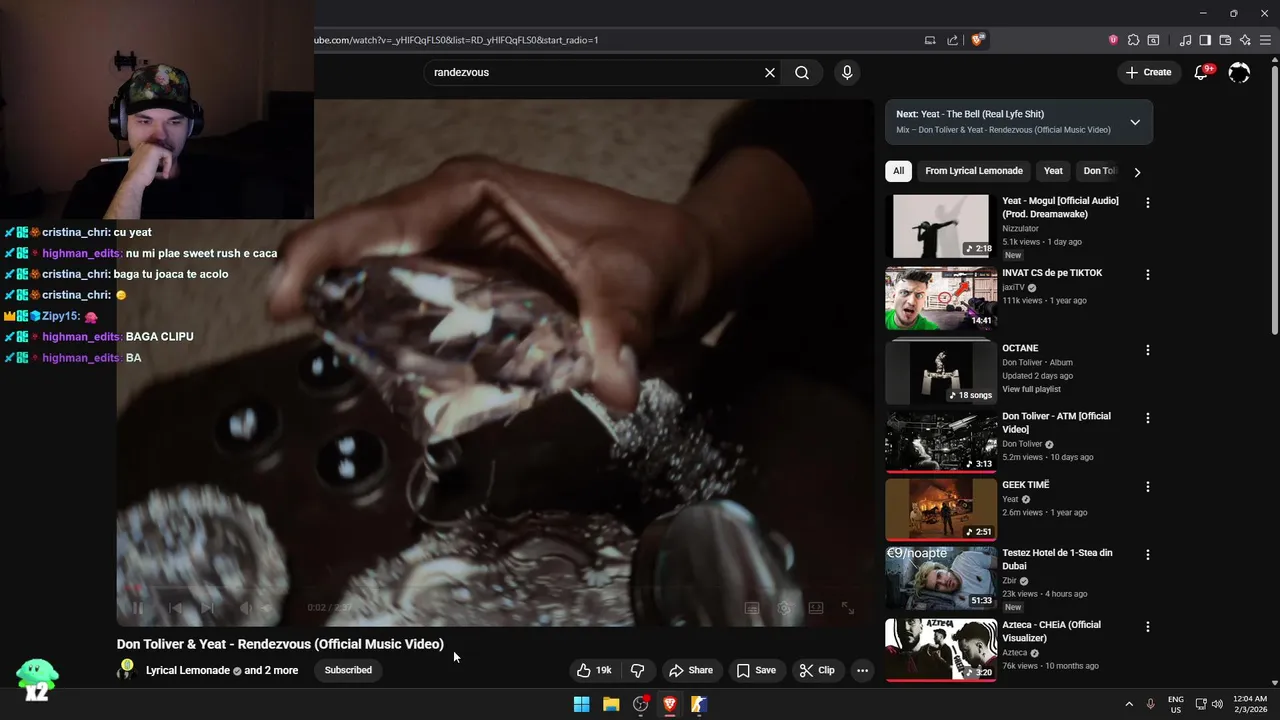The image size is (1280, 720).
Task: Open Azteca - CHEiA Official Visualizer video
Action: (x=1051, y=631)
